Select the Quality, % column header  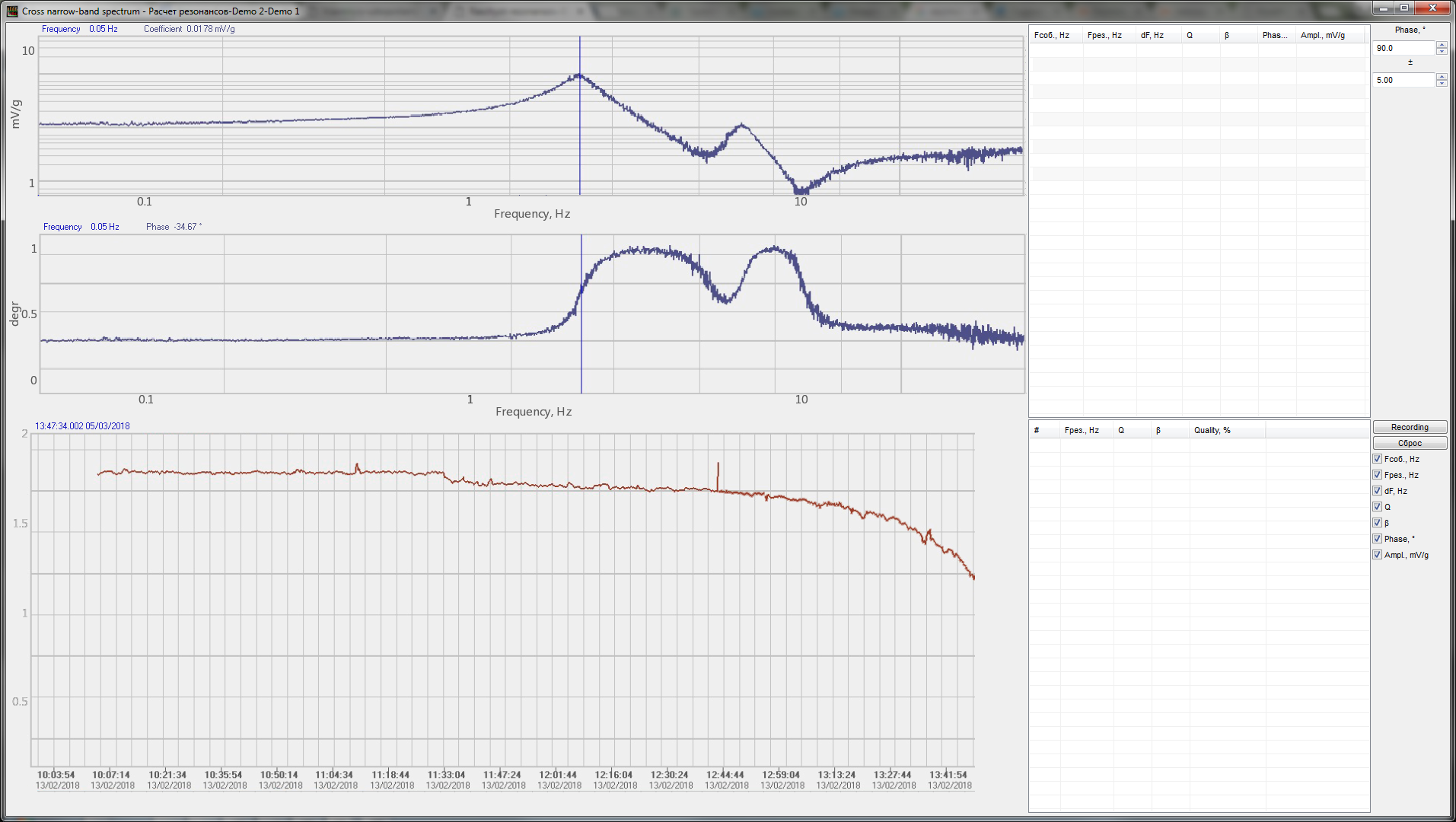(x=1215, y=429)
